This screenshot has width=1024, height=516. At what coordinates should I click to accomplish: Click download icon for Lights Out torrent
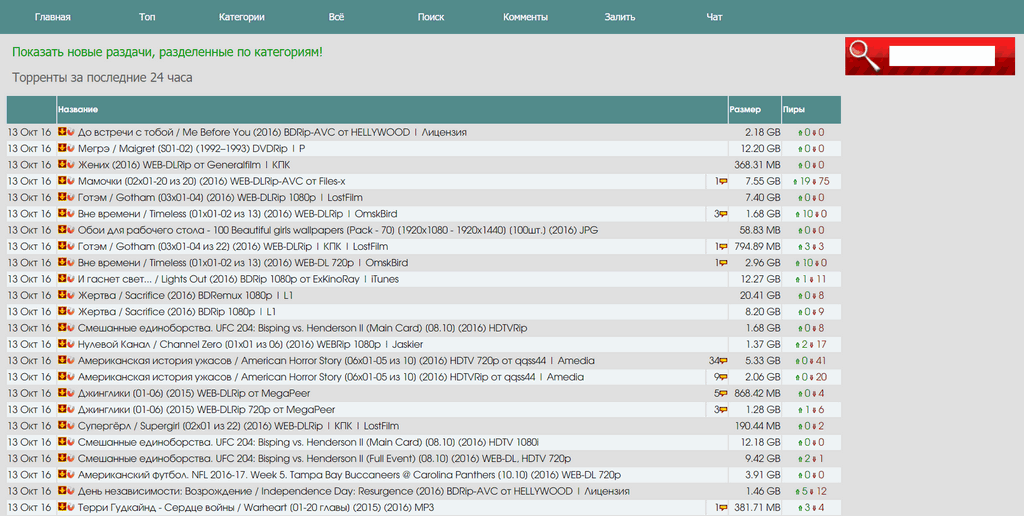point(62,279)
